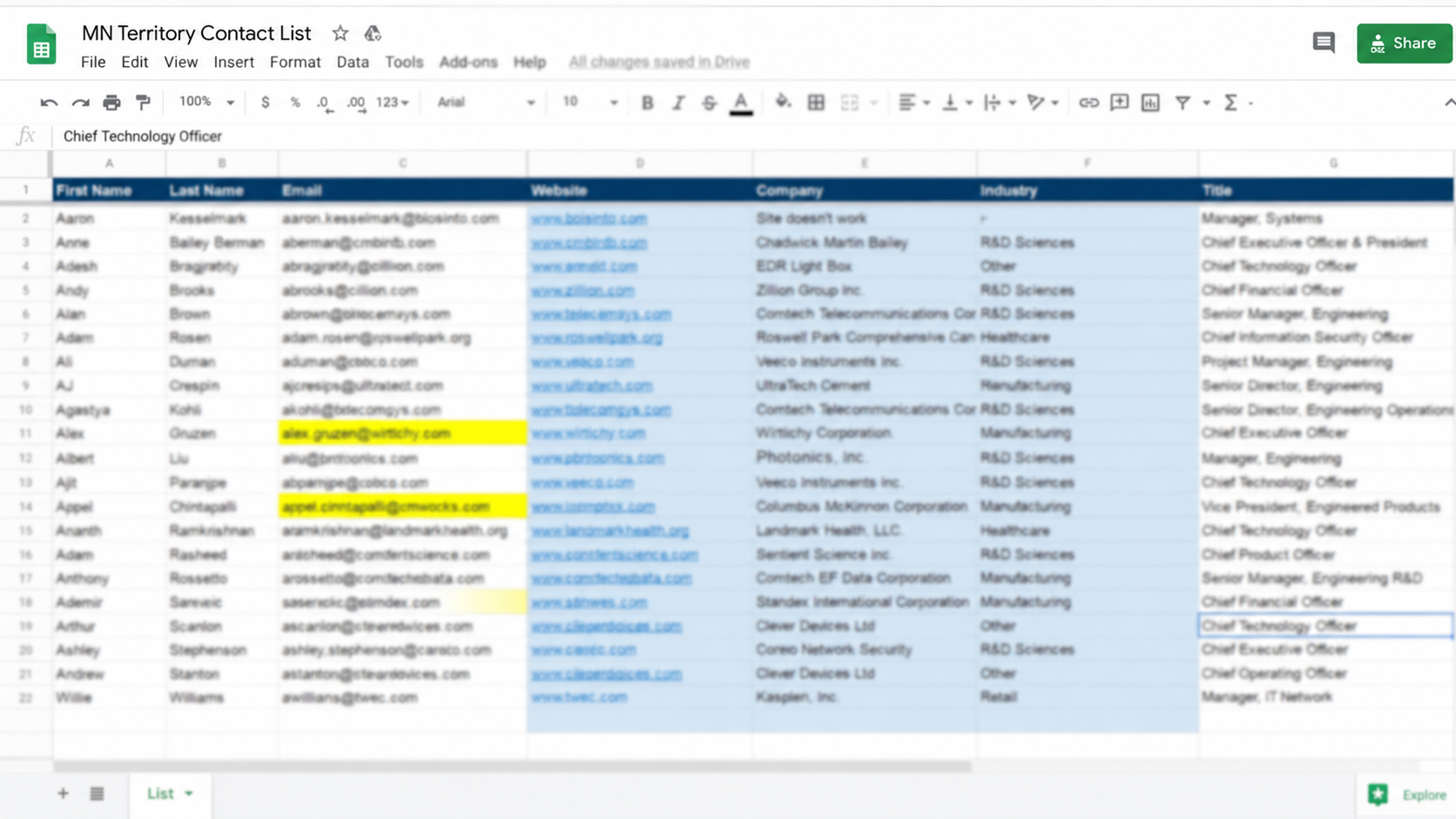Image resolution: width=1456 pixels, height=819 pixels.
Task: Open the Edit menu
Action: 134,62
